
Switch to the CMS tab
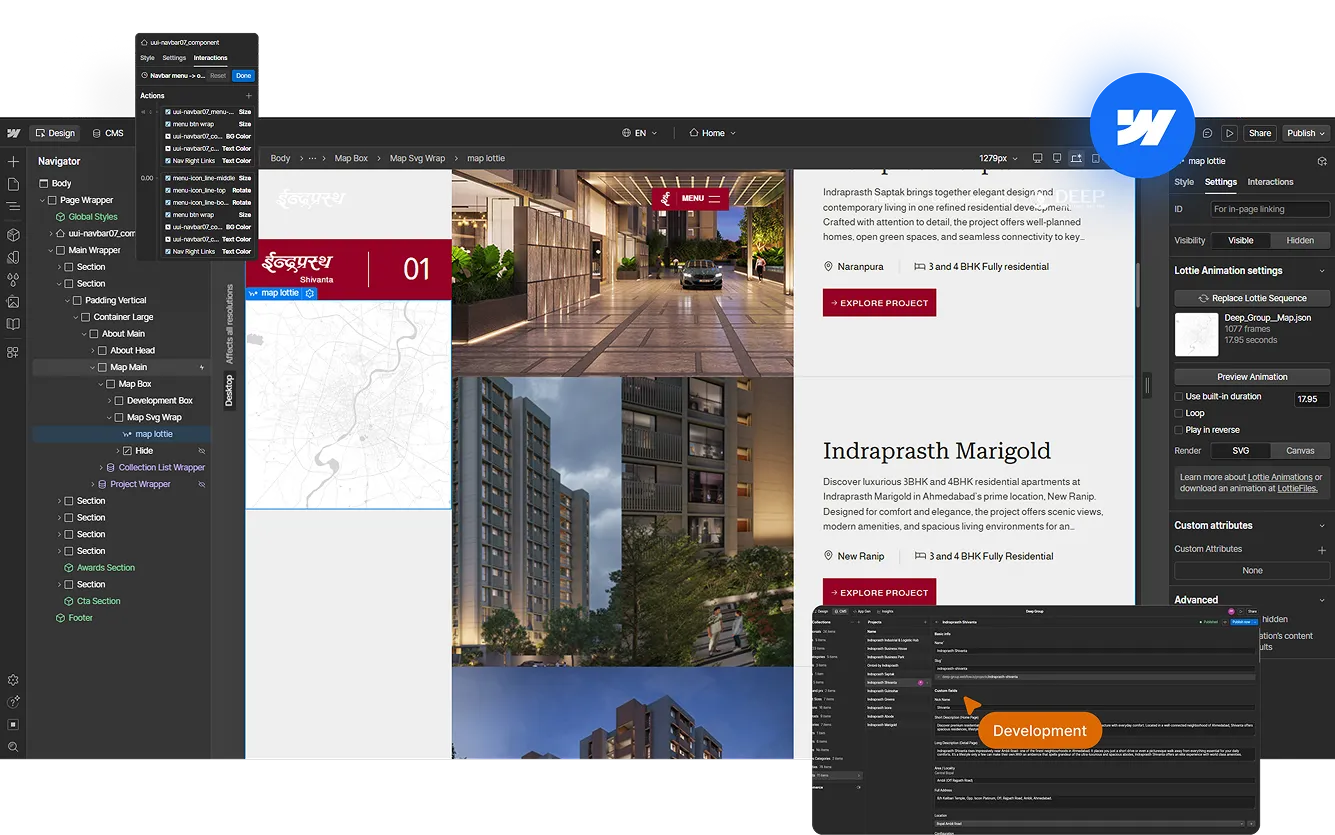click(109, 132)
